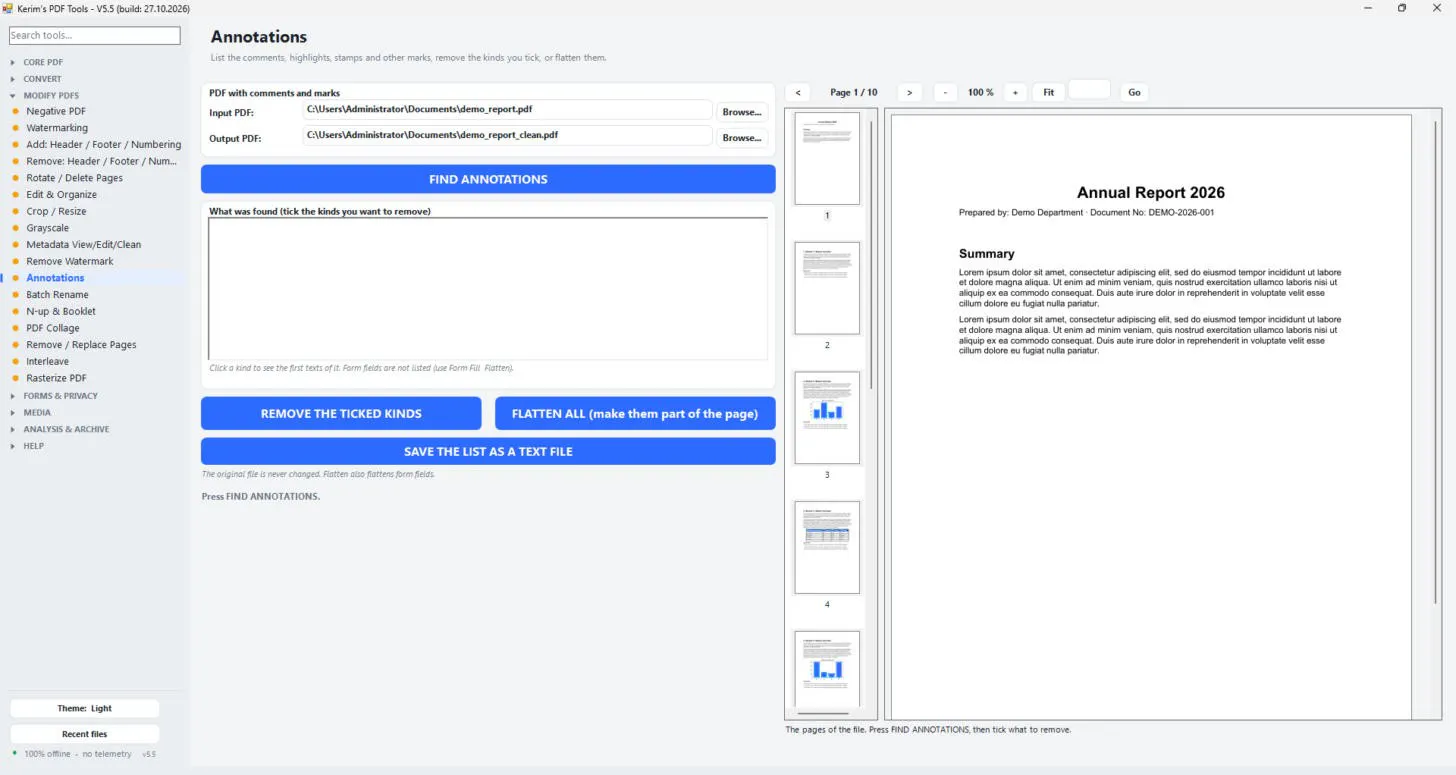Select page 3 thumbnail
1456x775 pixels.
[827, 418]
